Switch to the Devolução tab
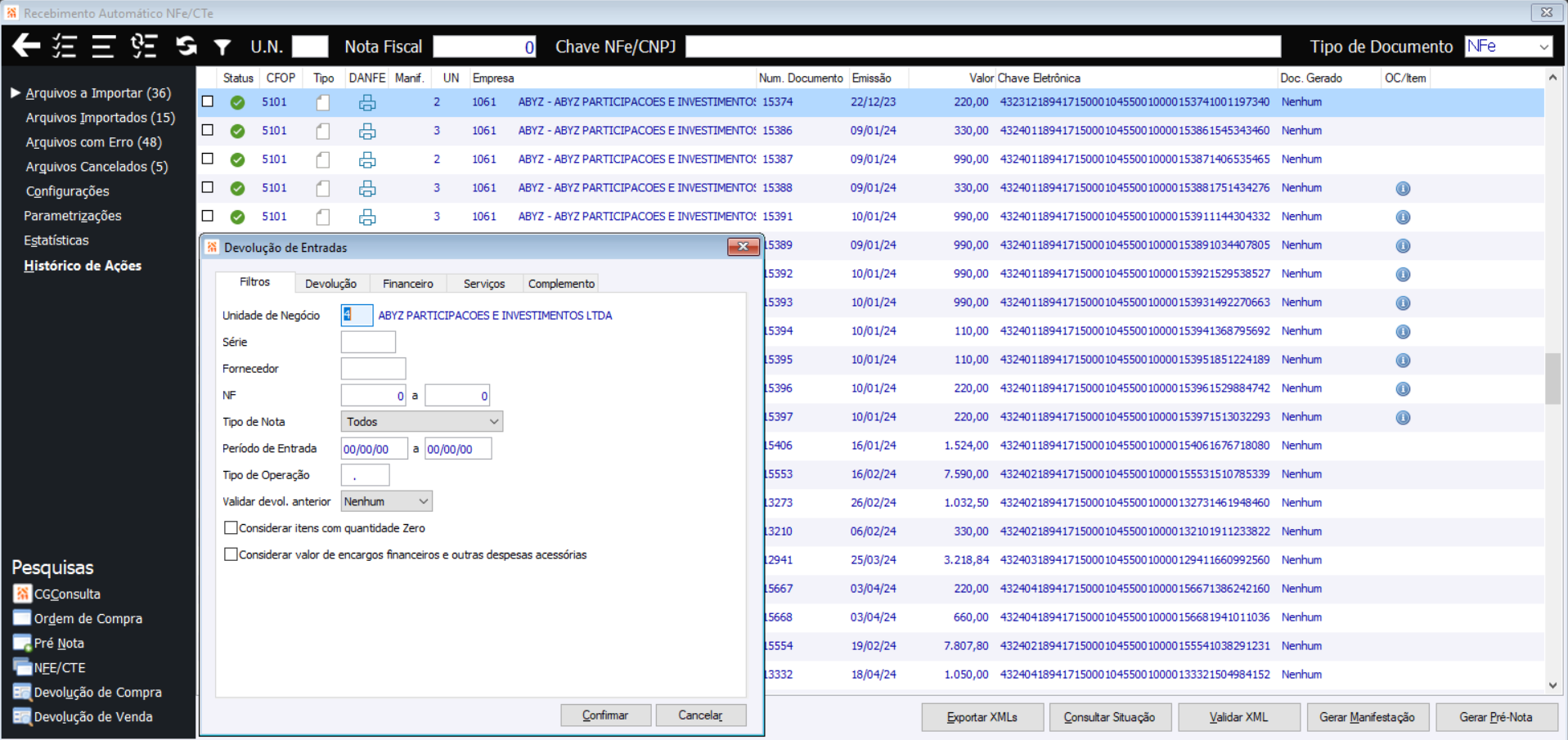 (x=330, y=284)
